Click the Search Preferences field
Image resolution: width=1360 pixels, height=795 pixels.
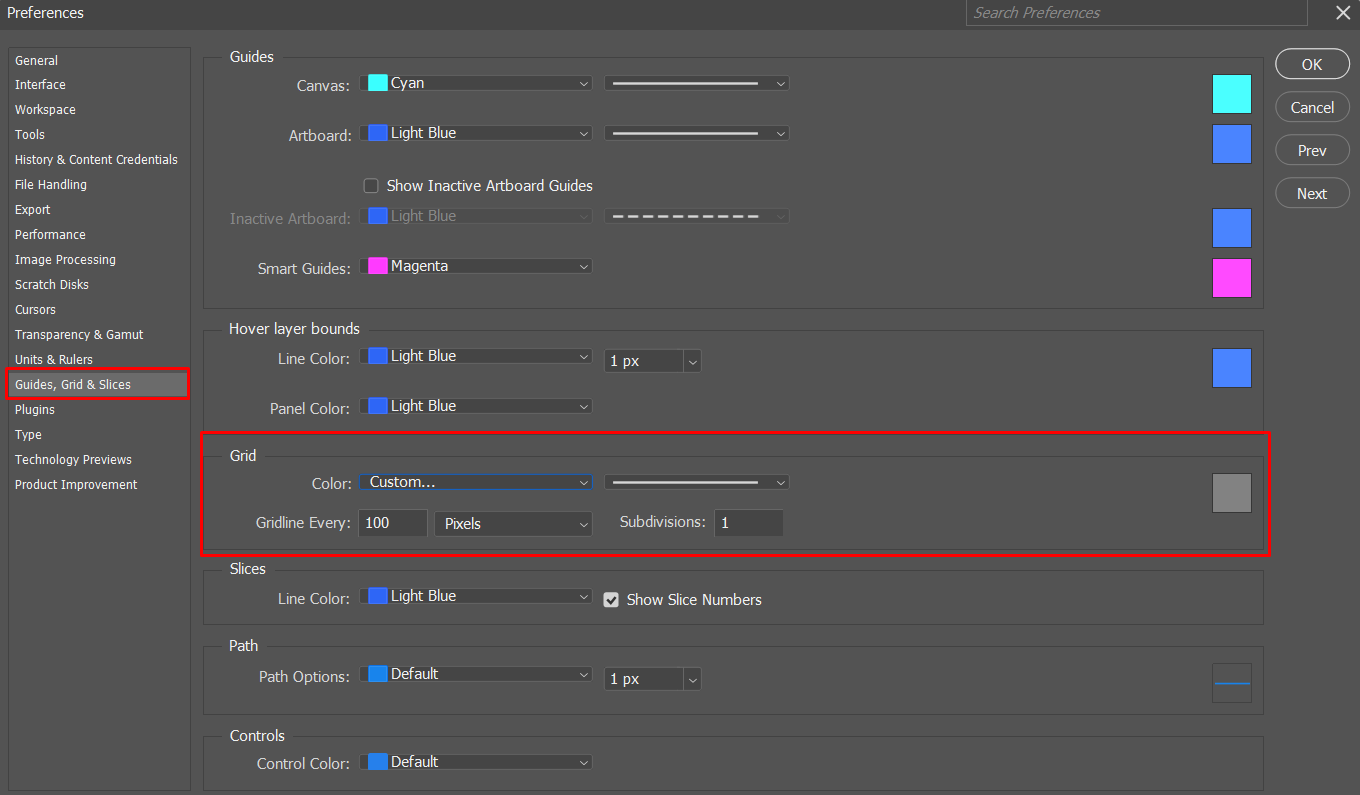pyautogui.click(x=1135, y=13)
